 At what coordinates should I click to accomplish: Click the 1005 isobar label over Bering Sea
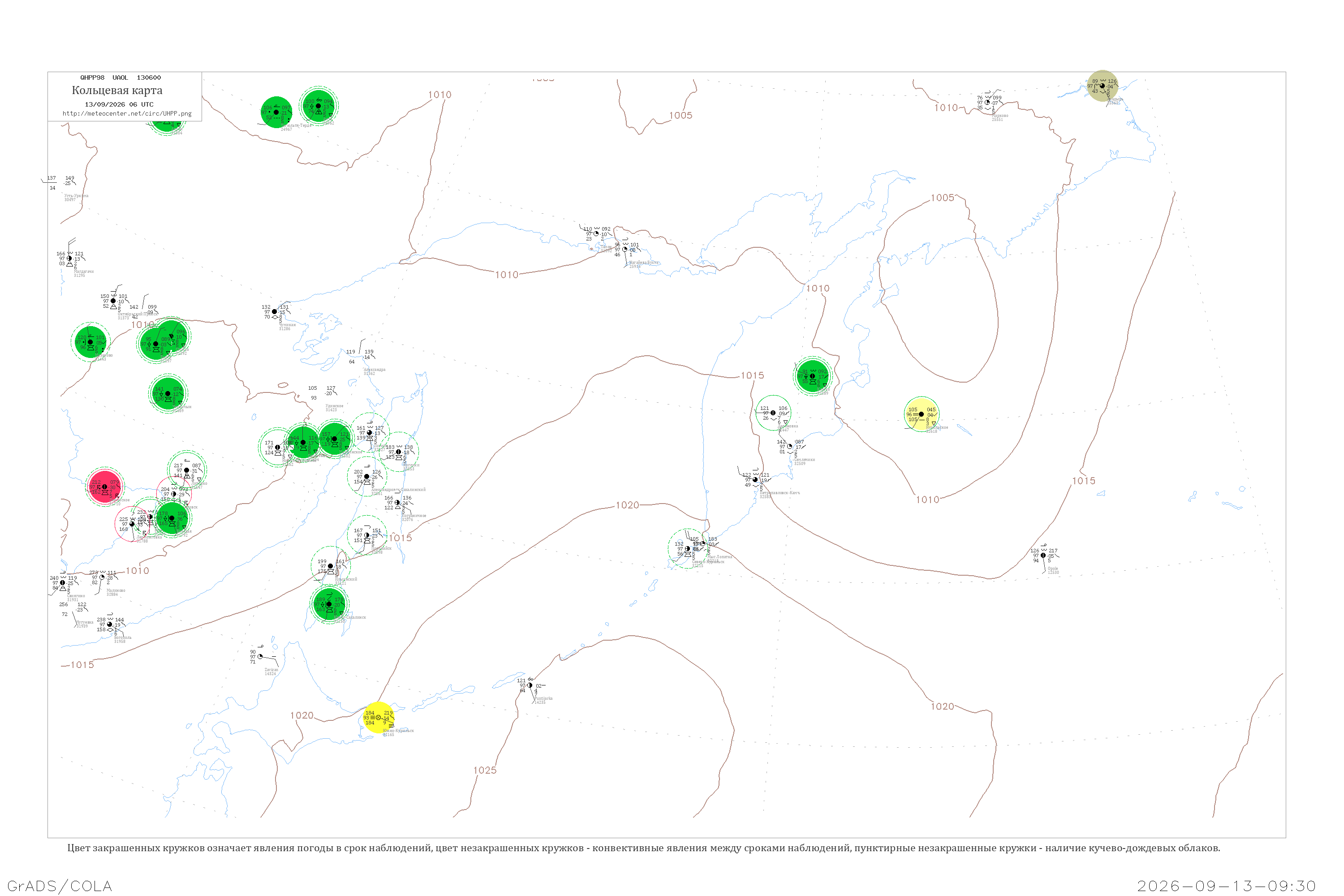coord(942,198)
